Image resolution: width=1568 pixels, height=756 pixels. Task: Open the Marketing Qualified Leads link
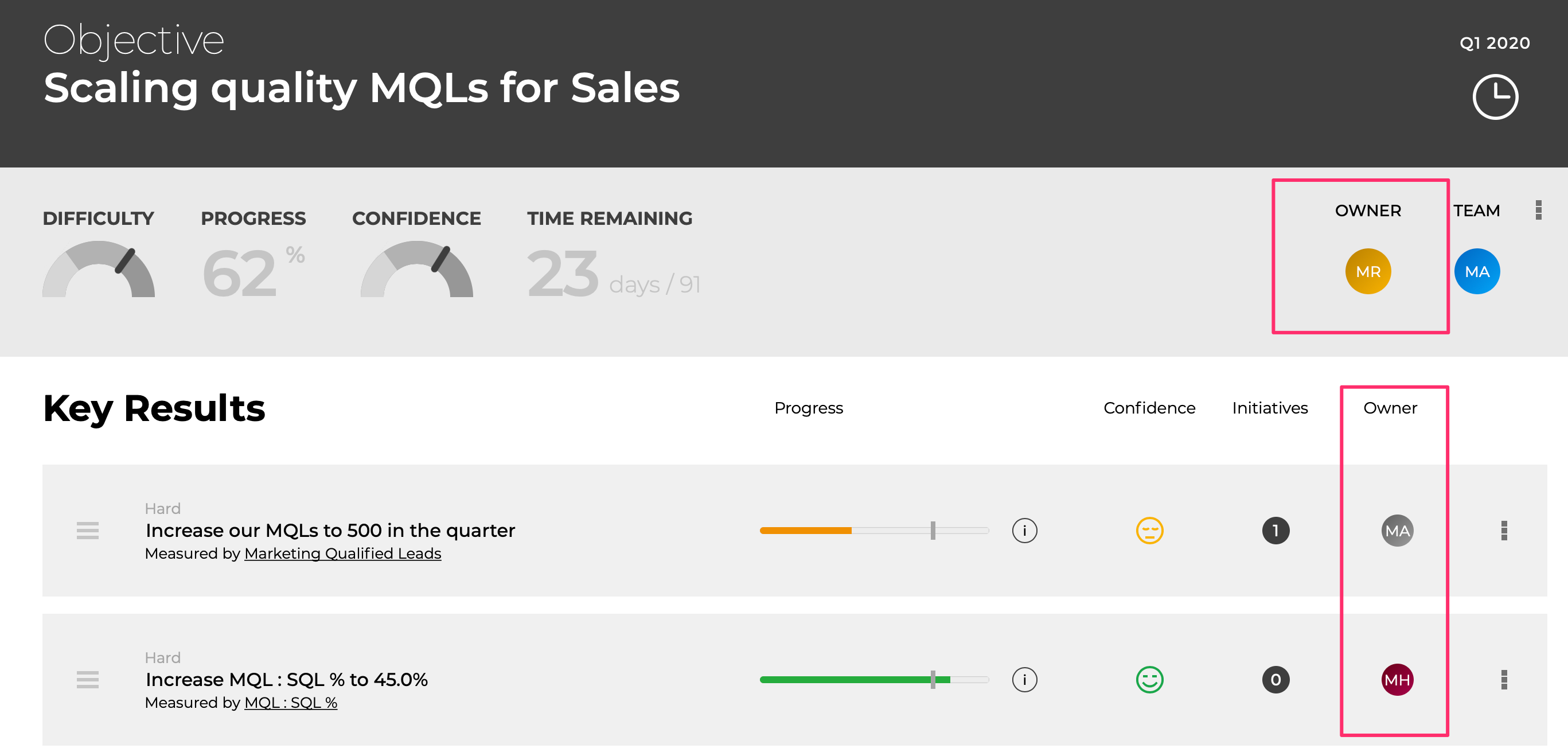pyautogui.click(x=343, y=554)
